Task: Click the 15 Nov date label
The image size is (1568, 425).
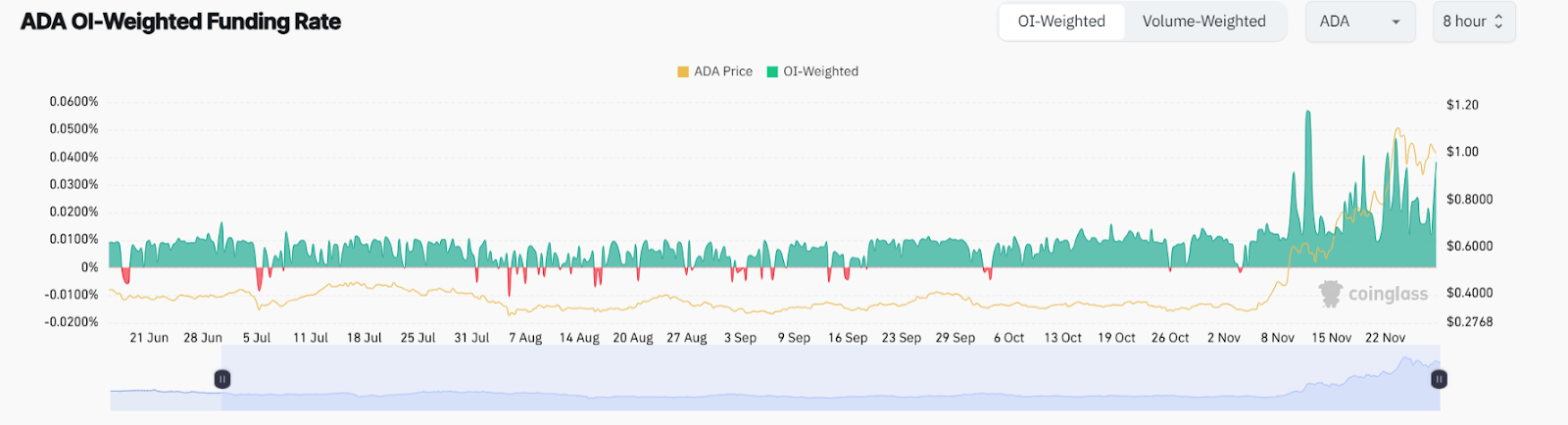Action: click(x=1331, y=338)
